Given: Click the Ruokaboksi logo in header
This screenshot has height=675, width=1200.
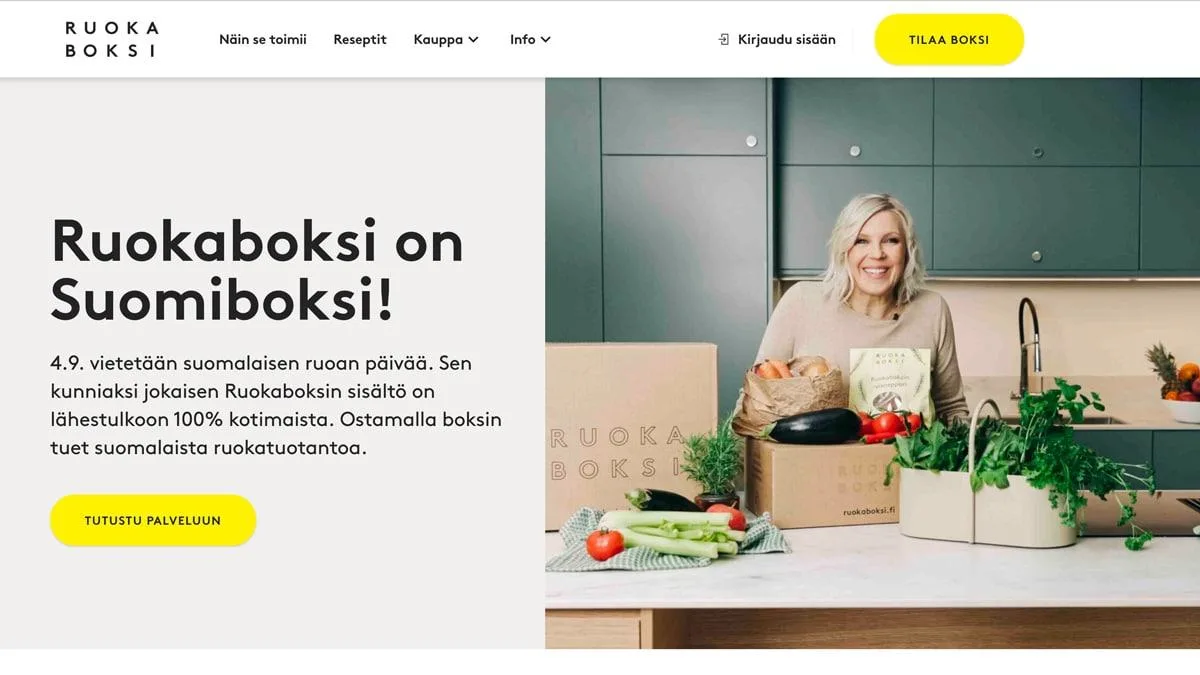Looking at the screenshot, I should pyautogui.click(x=111, y=39).
